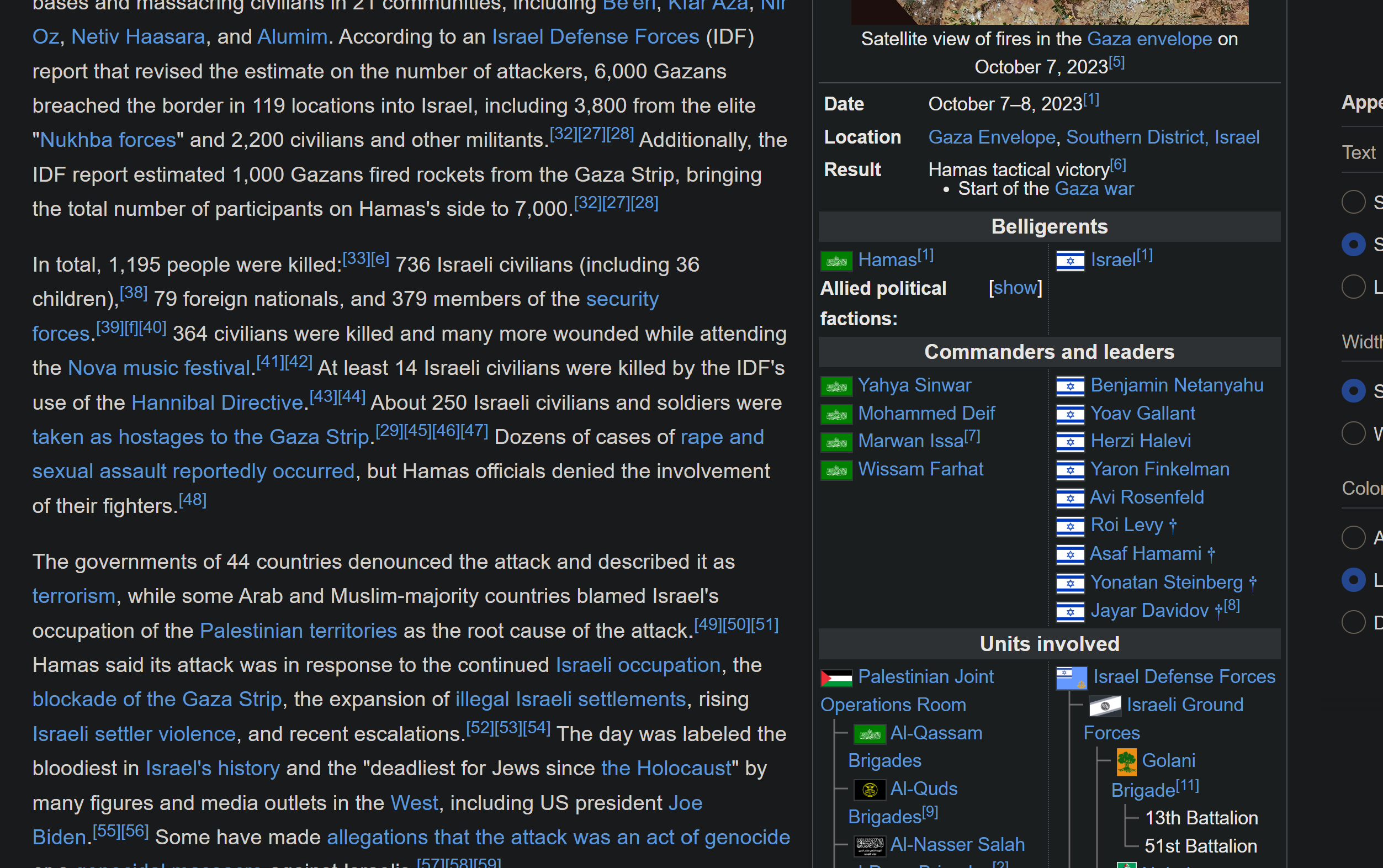
Task: Click the satellite view thumbnail image
Action: 1049,12
